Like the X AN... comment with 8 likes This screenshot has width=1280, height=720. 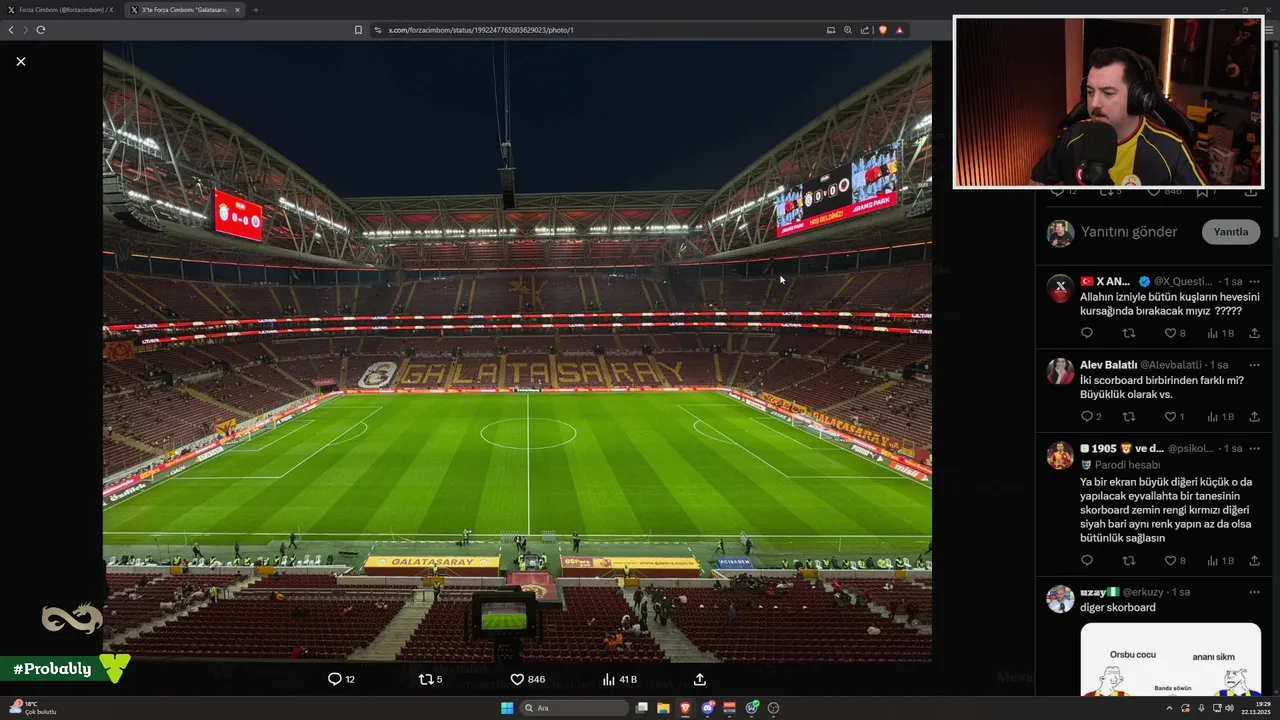[1170, 333]
